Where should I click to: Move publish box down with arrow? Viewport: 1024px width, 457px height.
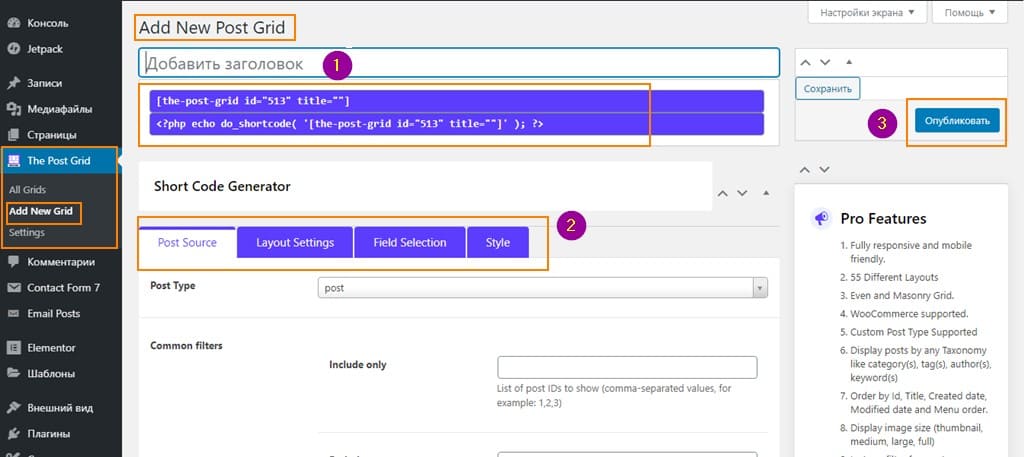[x=825, y=63]
